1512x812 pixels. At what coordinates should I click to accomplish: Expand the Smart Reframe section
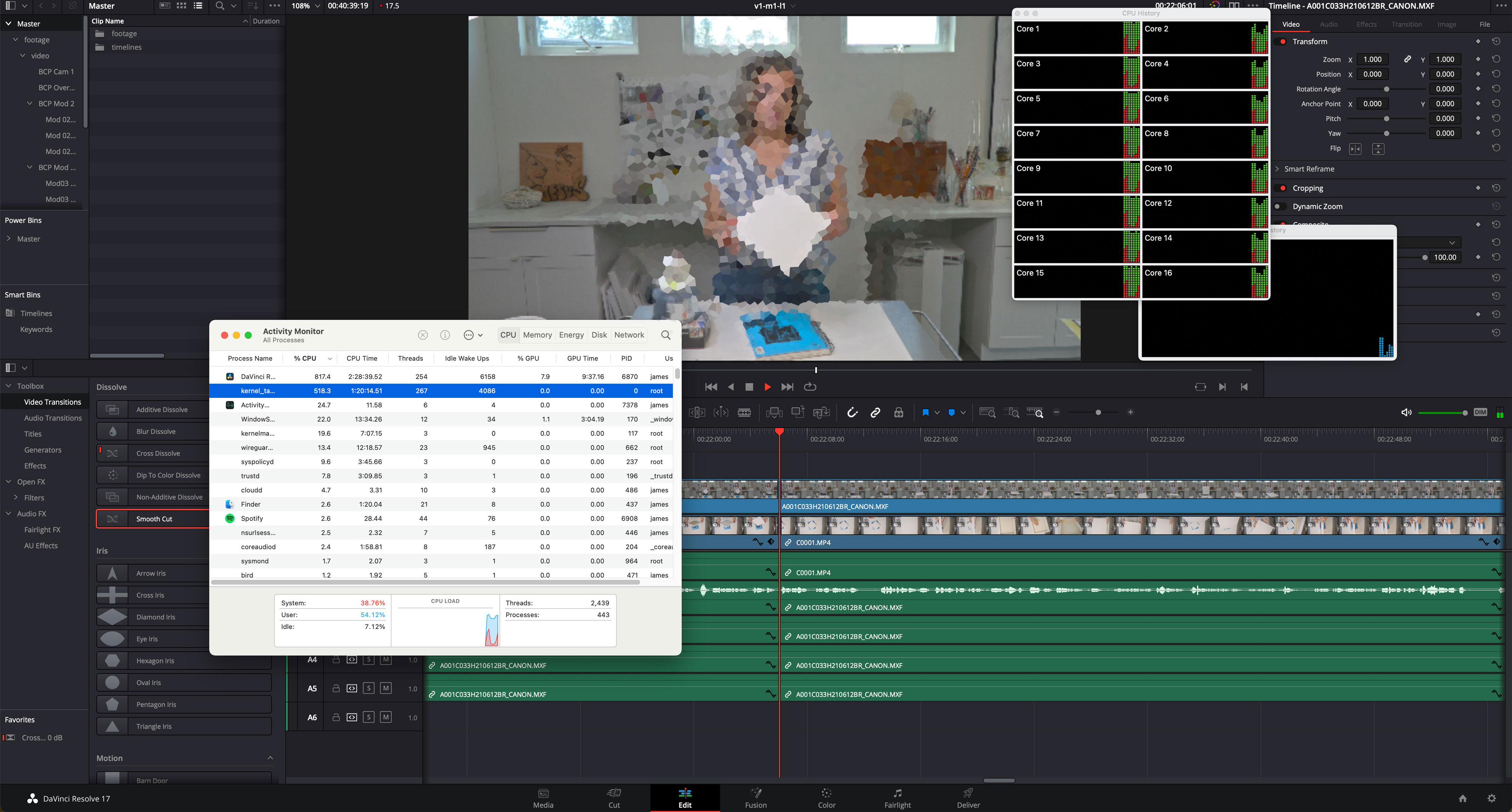pyautogui.click(x=1277, y=169)
